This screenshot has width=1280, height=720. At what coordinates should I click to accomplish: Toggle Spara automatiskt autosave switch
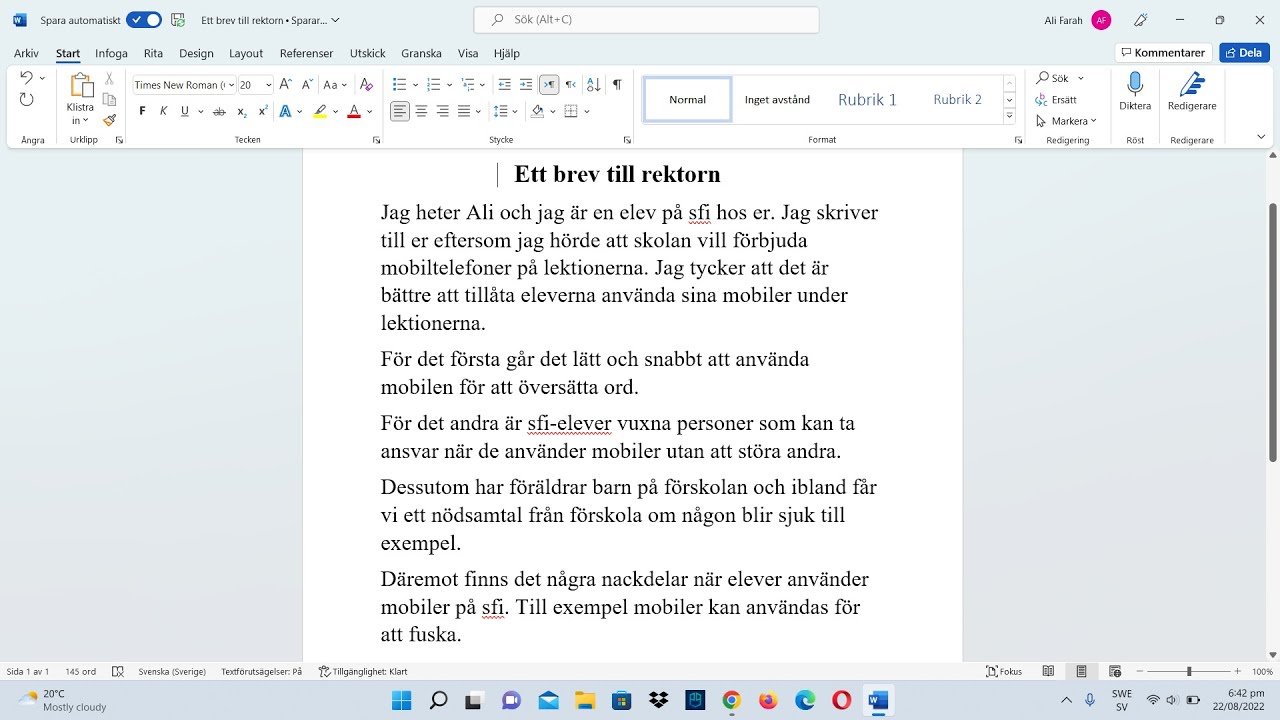coord(144,20)
